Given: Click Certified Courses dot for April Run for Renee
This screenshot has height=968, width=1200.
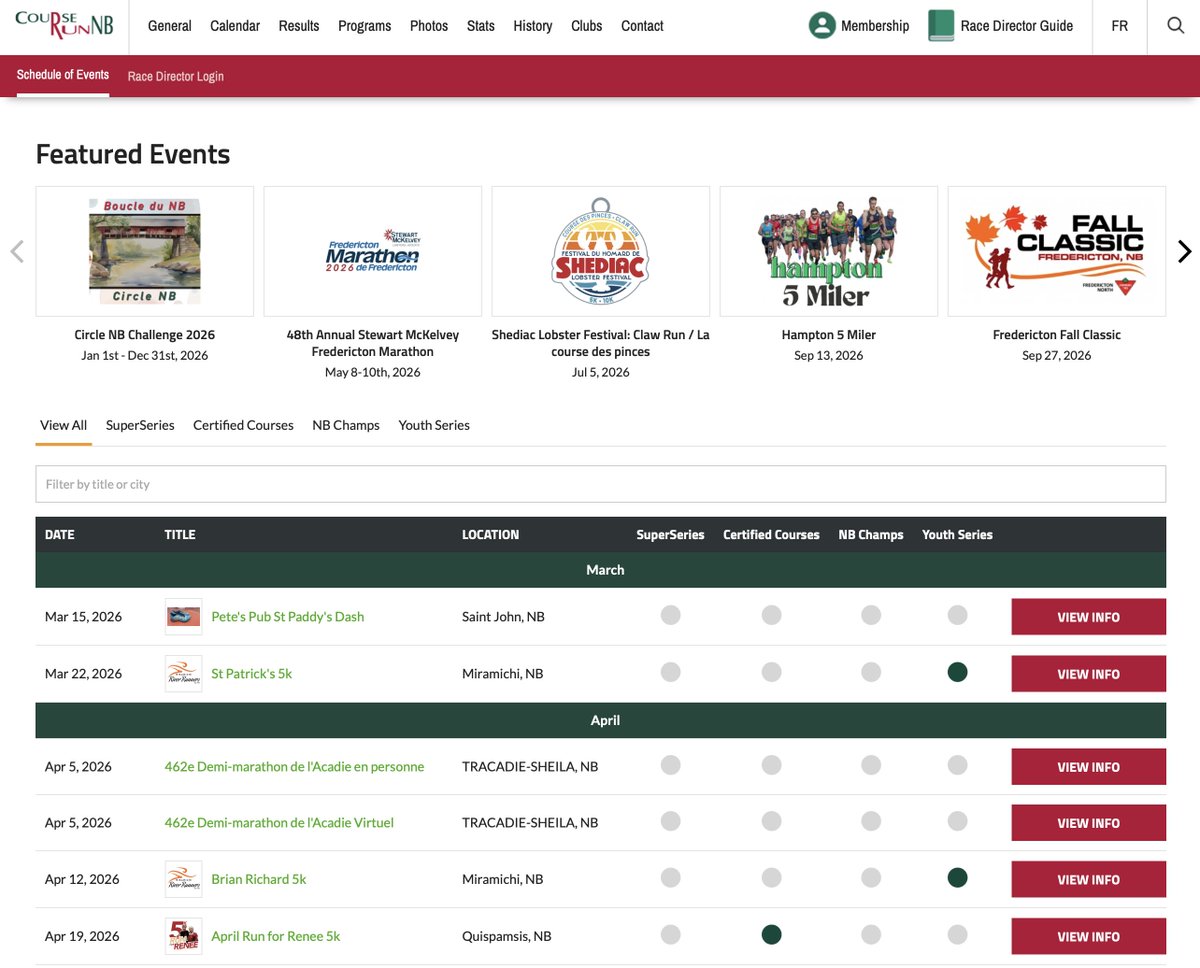Looking at the screenshot, I should 771,935.
